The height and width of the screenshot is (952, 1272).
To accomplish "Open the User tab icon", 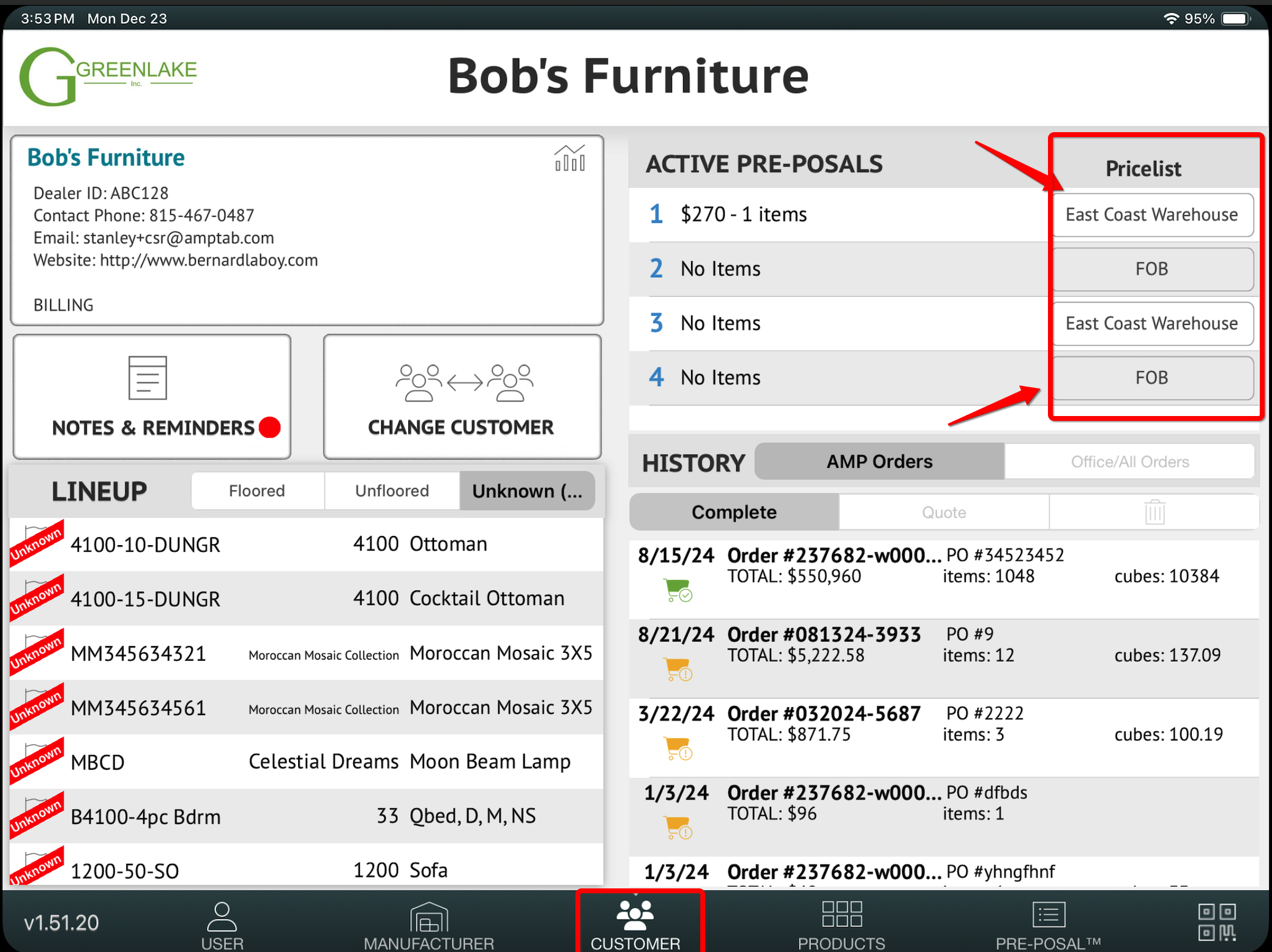I will pyautogui.click(x=222, y=916).
